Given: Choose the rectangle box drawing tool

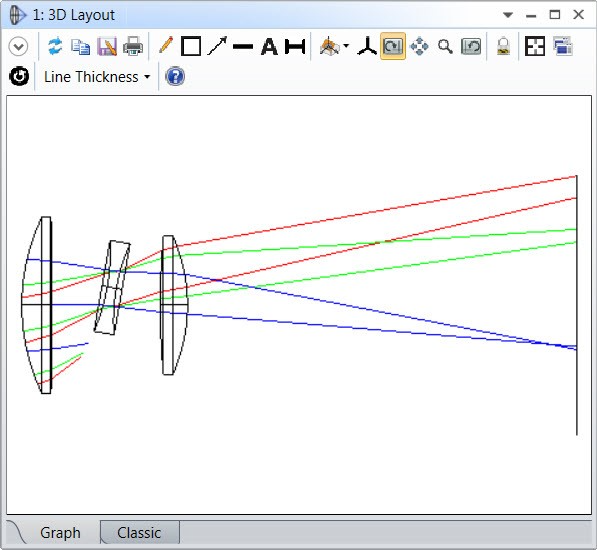Looking at the screenshot, I should (x=191, y=46).
